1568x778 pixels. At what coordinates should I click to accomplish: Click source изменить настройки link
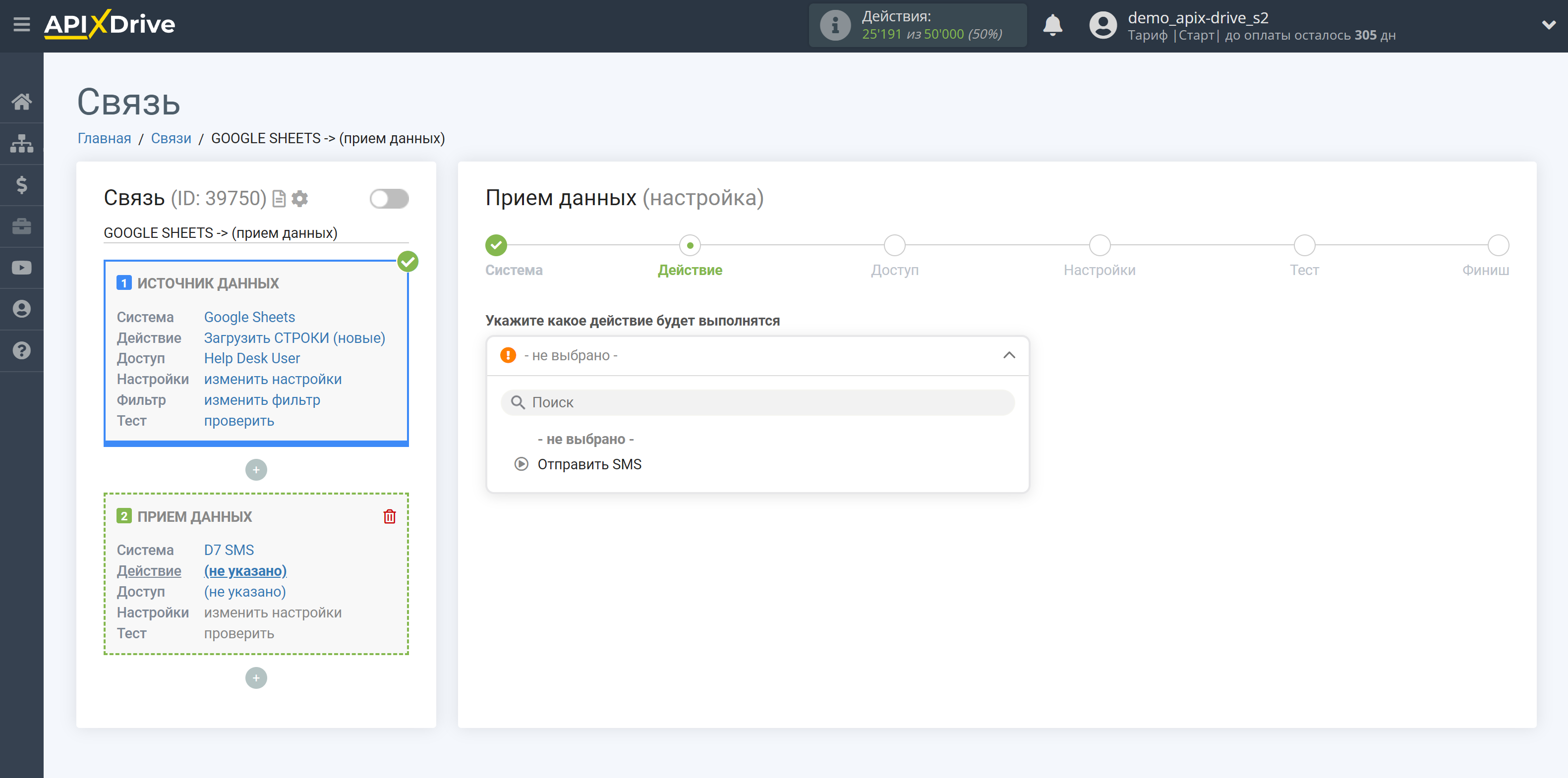point(273,379)
